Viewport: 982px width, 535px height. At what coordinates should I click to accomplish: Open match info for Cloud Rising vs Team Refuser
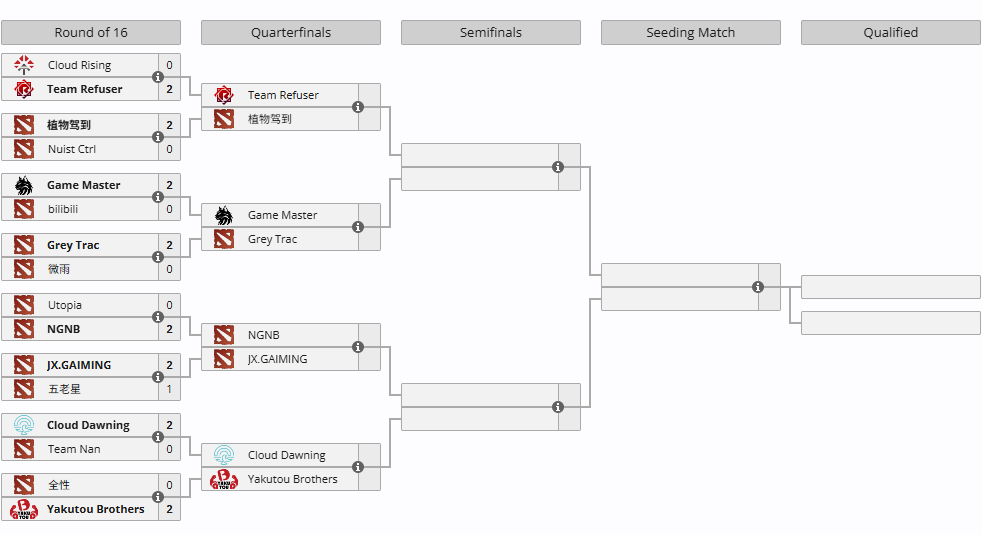[x=158, y=77]
